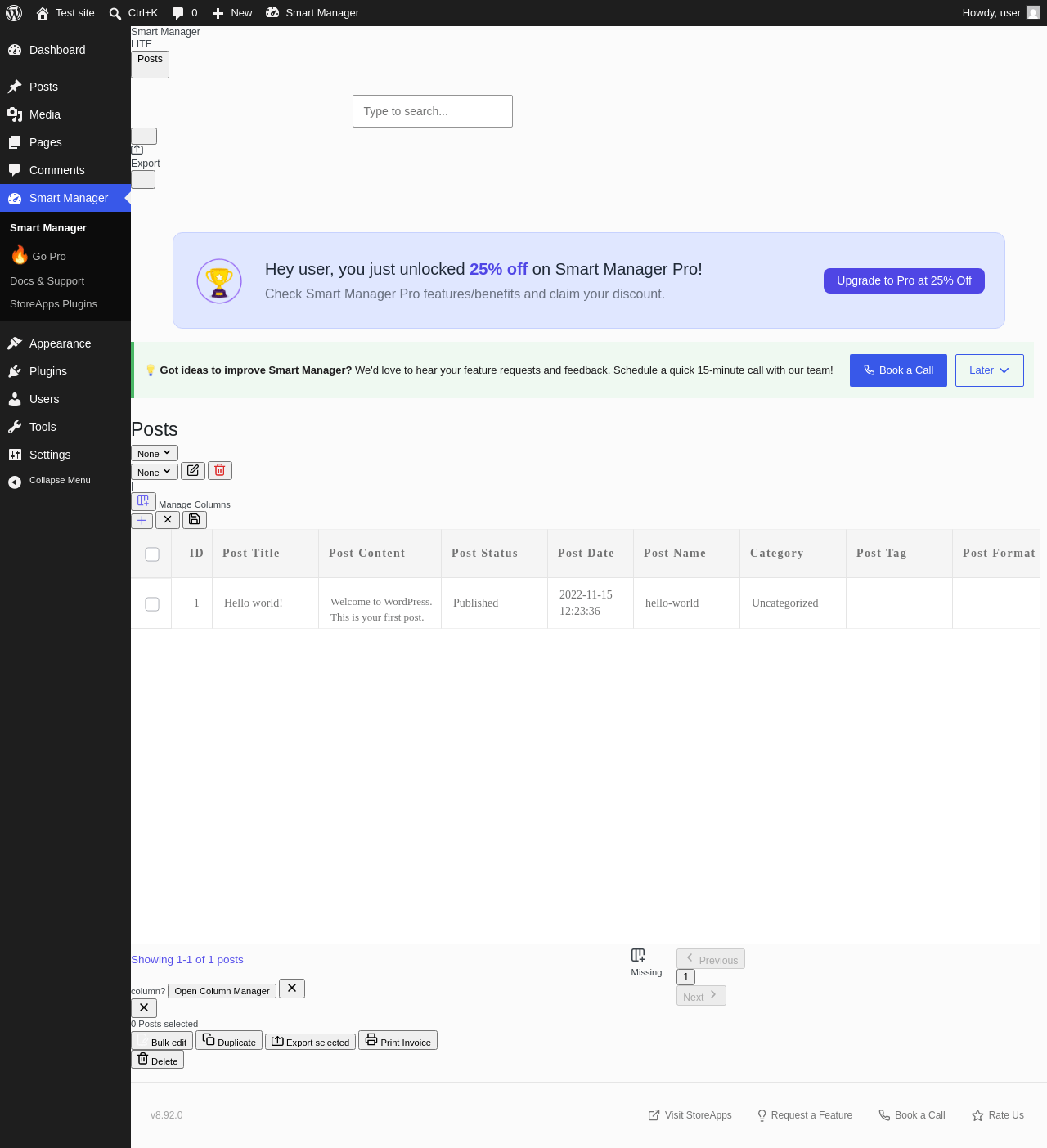This screenshot has height=1148, width=1047.
Task: Expand the Later dropdown button
Action: 990,370
